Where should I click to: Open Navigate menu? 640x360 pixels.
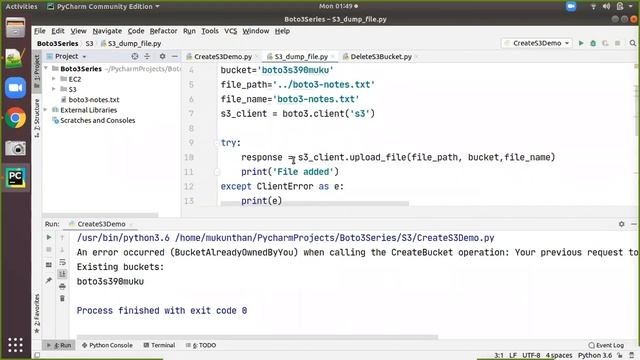[107, 31]
